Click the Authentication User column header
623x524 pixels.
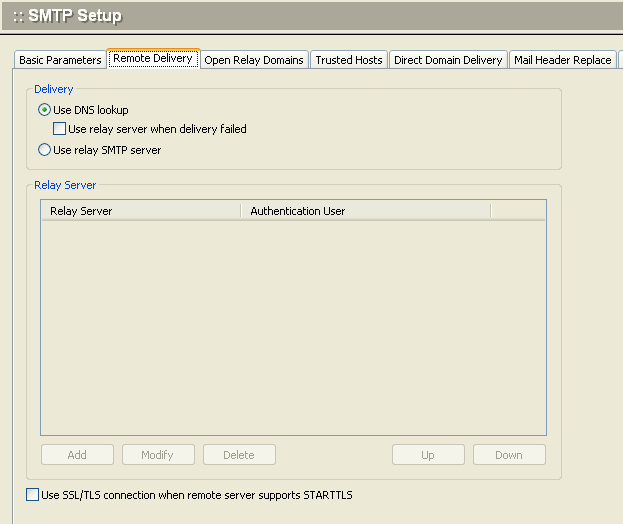pos(365,211)
